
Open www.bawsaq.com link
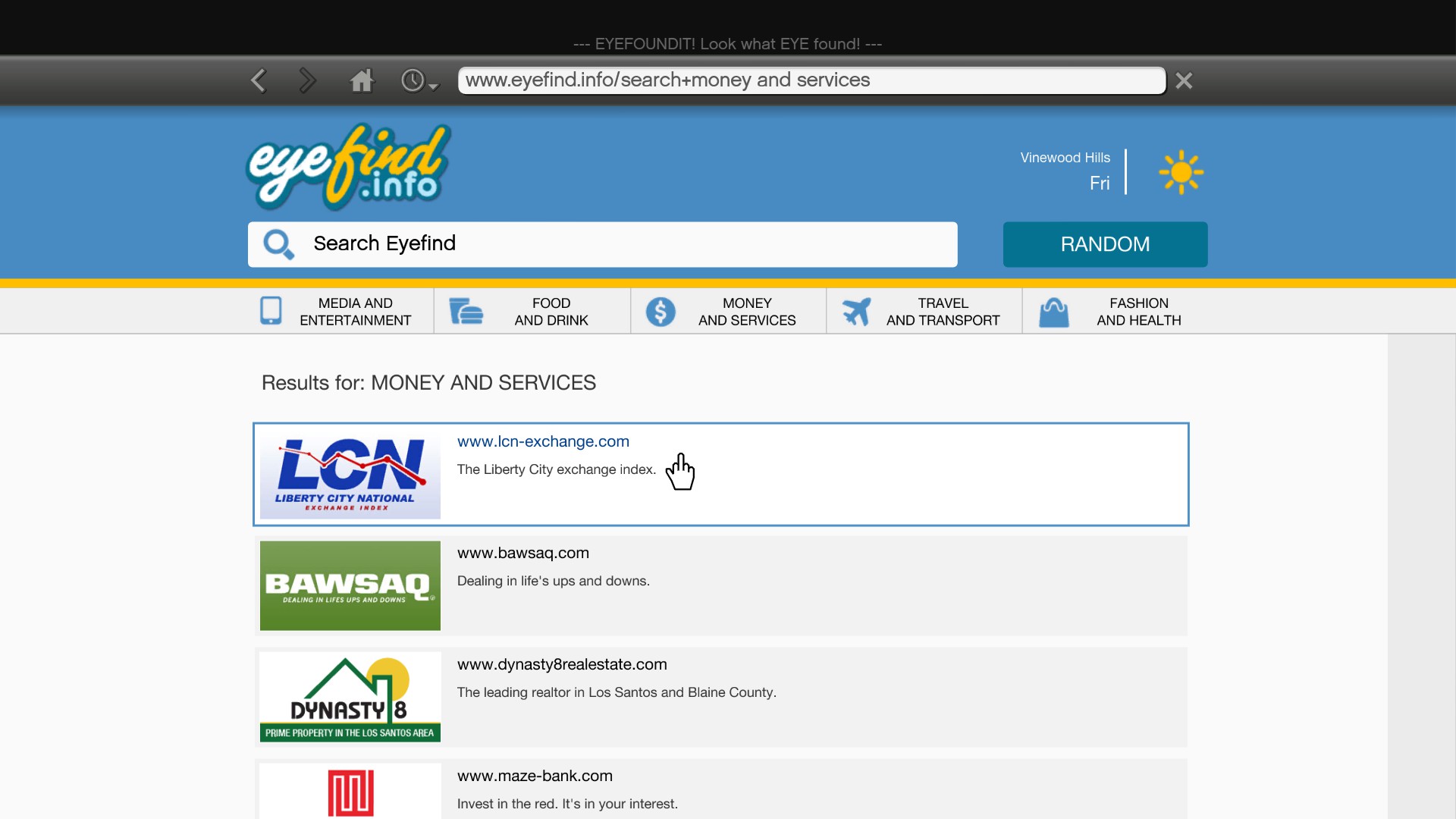click(522, 552)
